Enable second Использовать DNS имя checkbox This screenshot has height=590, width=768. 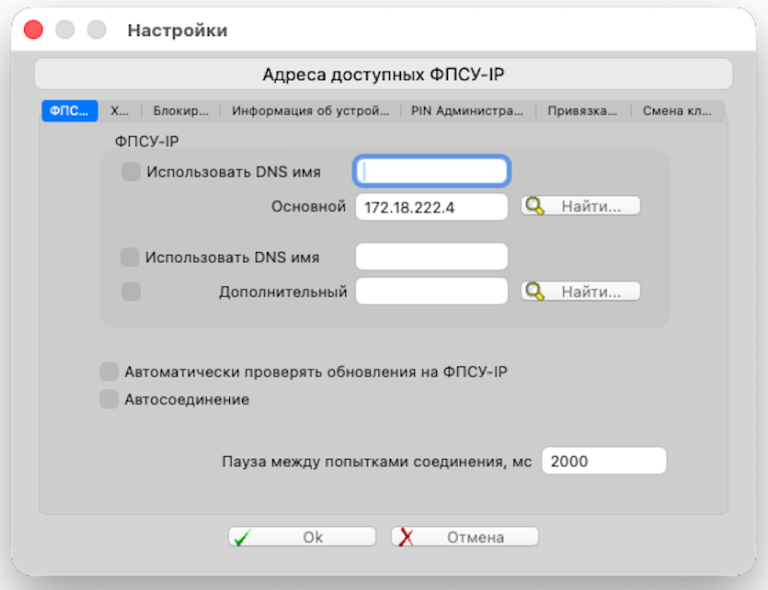(x=130, y=257)
